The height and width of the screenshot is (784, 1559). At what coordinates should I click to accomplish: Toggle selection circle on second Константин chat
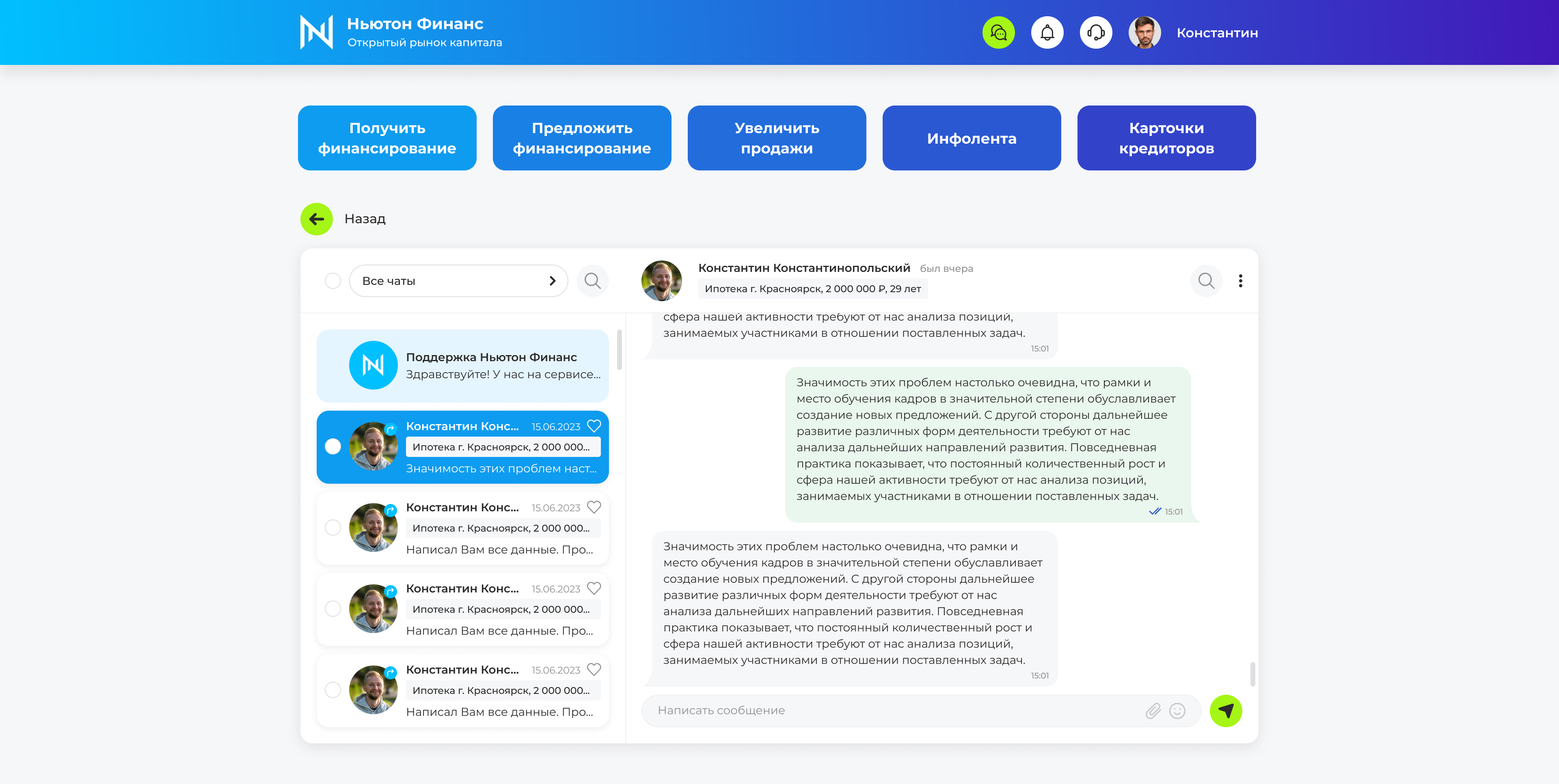(333, 528)
